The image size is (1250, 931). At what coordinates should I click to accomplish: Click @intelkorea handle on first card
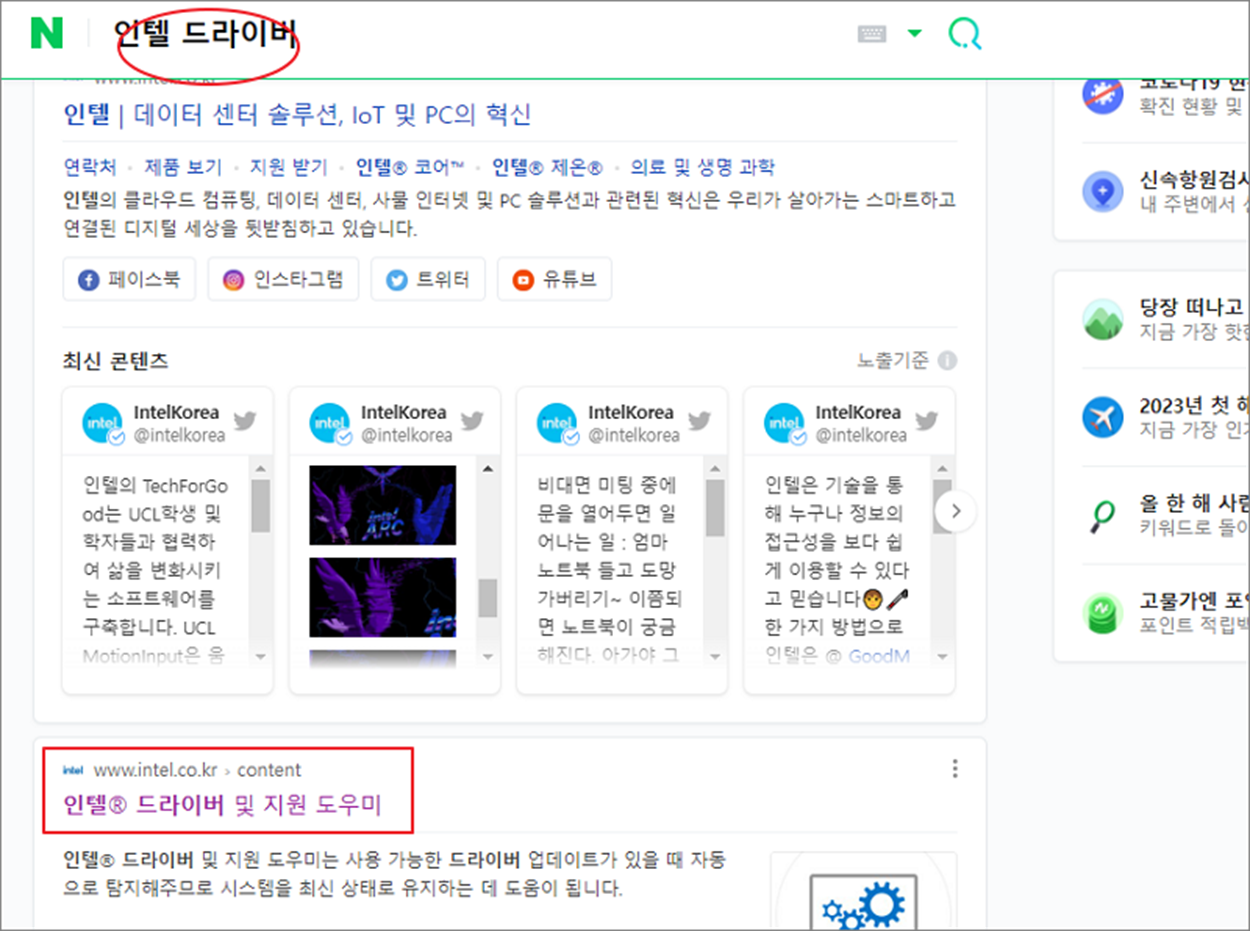pyautogui.click(x=180, y=435)
